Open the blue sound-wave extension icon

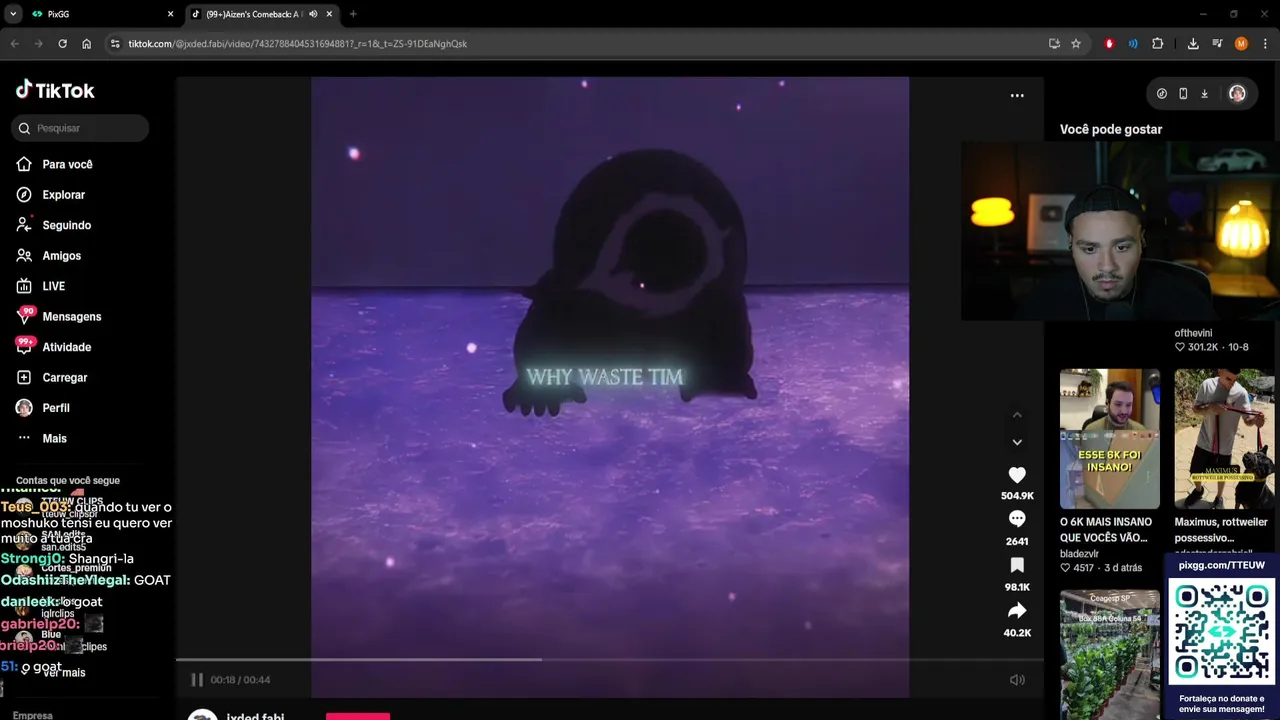[1133, 44]
